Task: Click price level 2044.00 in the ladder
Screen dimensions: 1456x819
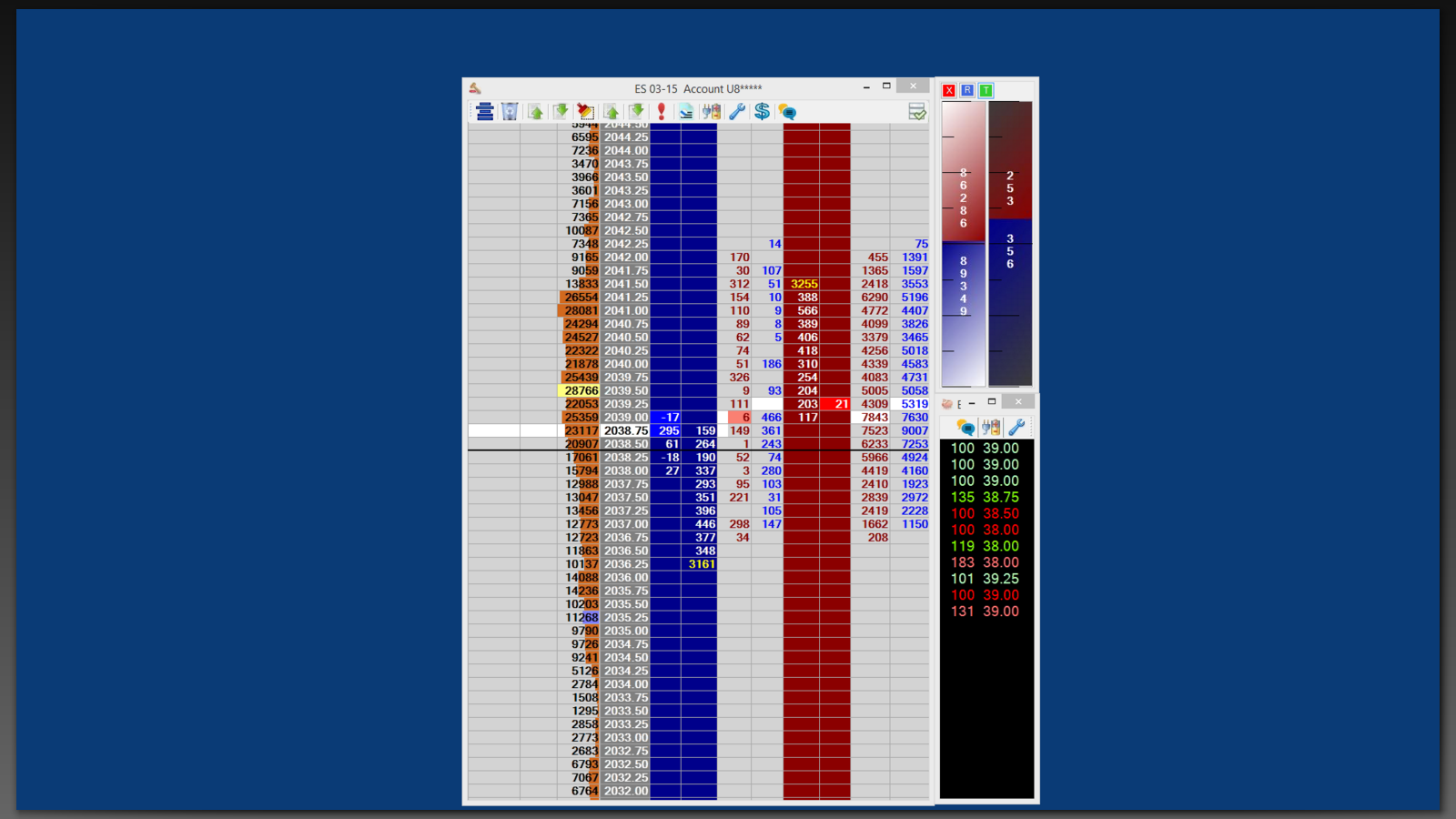Action: [x=625, y=151]
